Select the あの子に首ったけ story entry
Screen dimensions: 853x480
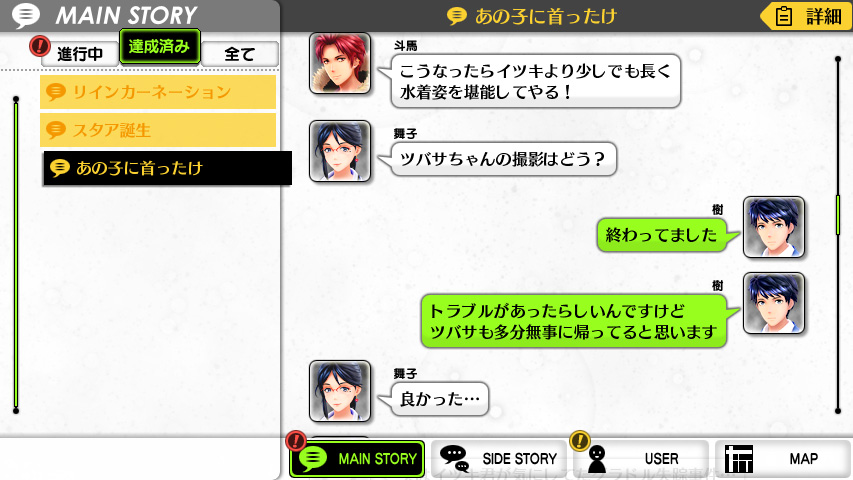[168, 168]
